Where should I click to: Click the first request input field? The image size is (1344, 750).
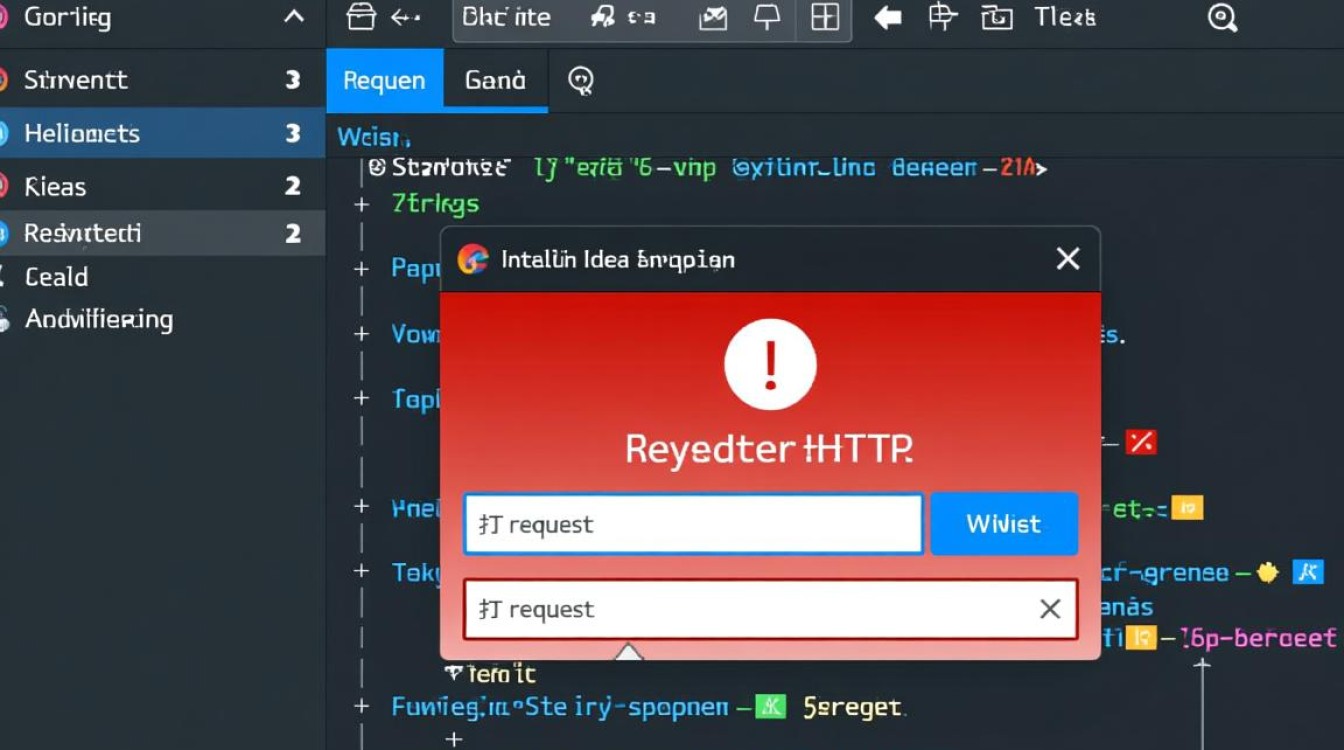[692, 524]
